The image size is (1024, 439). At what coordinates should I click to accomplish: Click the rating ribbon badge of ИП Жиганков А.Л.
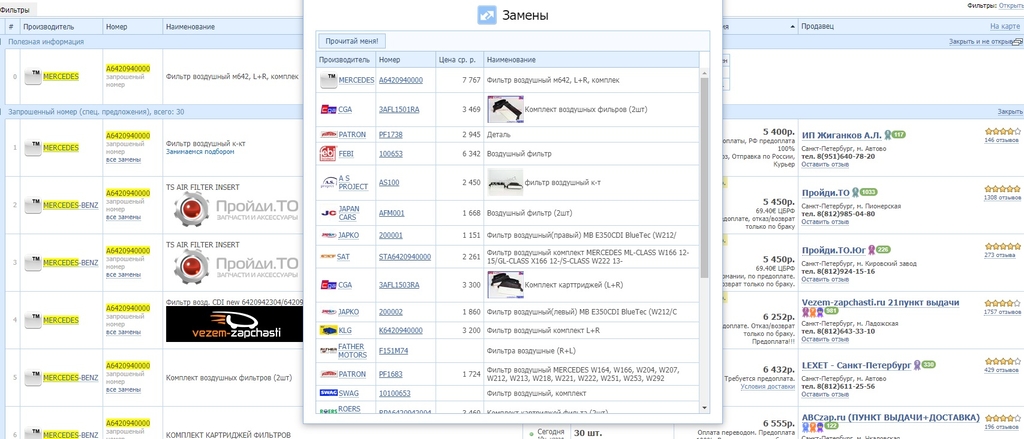pos(895,135)
